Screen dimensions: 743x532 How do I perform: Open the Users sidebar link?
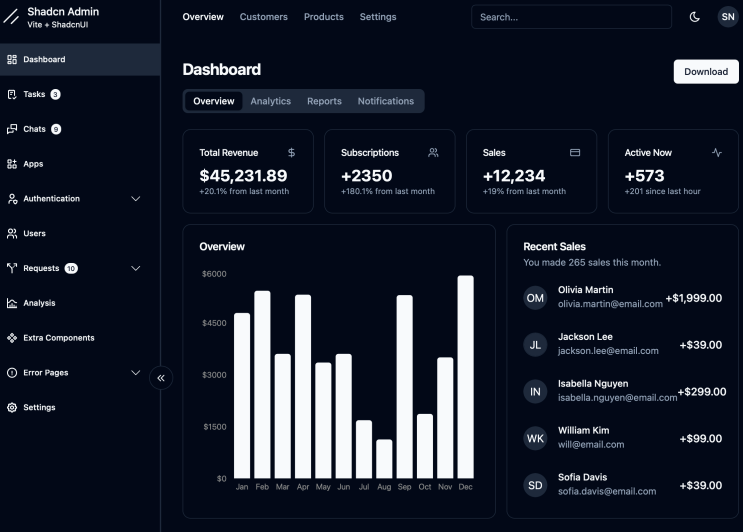click(x=80, y=234)
